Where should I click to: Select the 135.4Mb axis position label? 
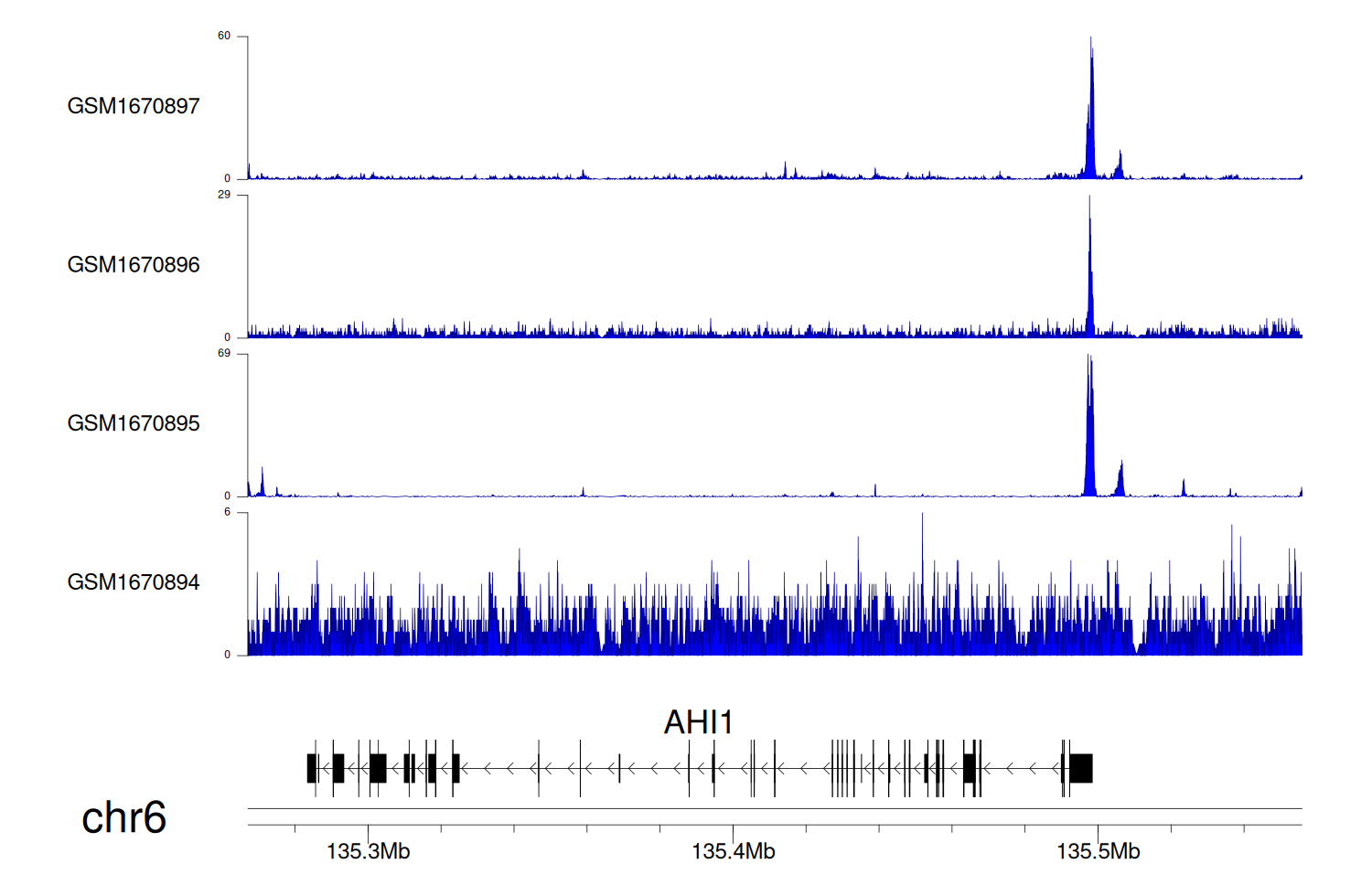coord(733,852)
